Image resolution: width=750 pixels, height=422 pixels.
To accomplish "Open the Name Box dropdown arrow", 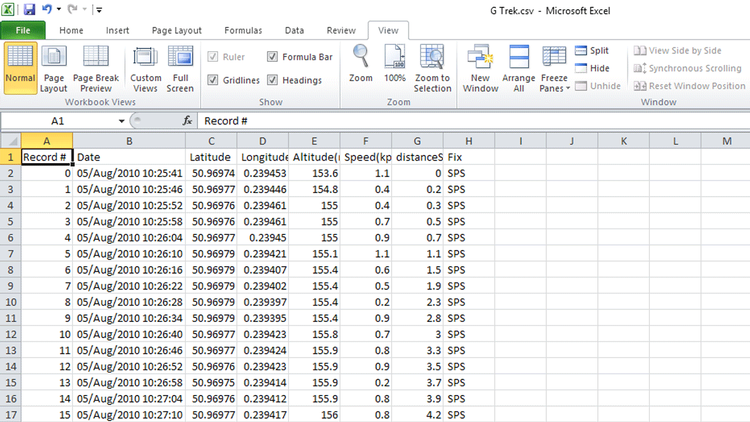I will tap(122, 120).
